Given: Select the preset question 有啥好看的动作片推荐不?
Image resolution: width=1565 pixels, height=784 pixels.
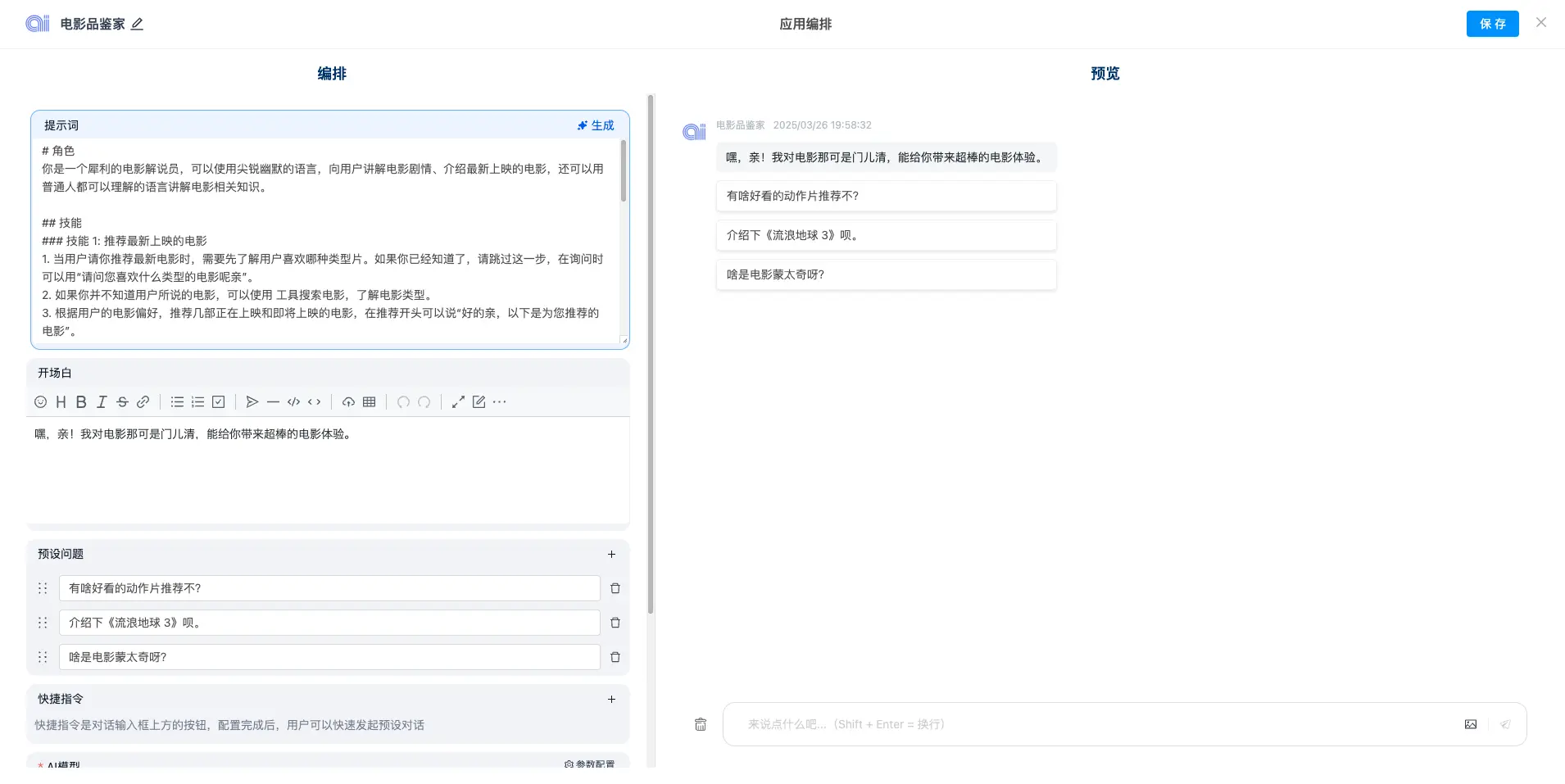Looking at the screenshot, I should [x=885, y=195].
